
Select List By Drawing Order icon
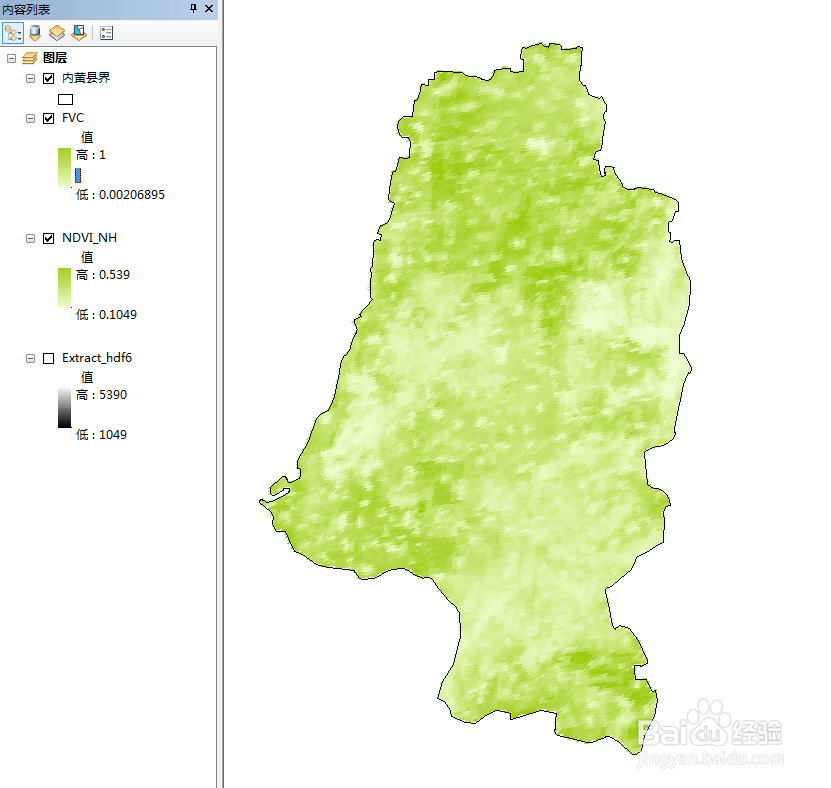coord(13,33)
